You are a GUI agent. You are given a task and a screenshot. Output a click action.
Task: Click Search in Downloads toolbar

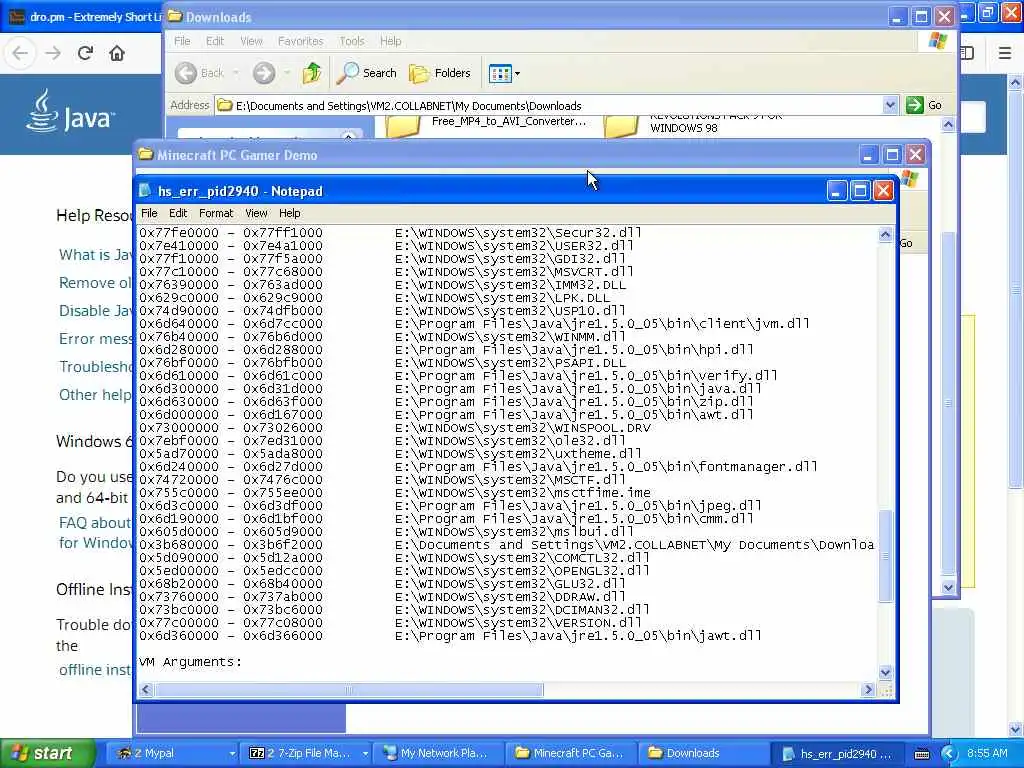click(x=366, y=73)
